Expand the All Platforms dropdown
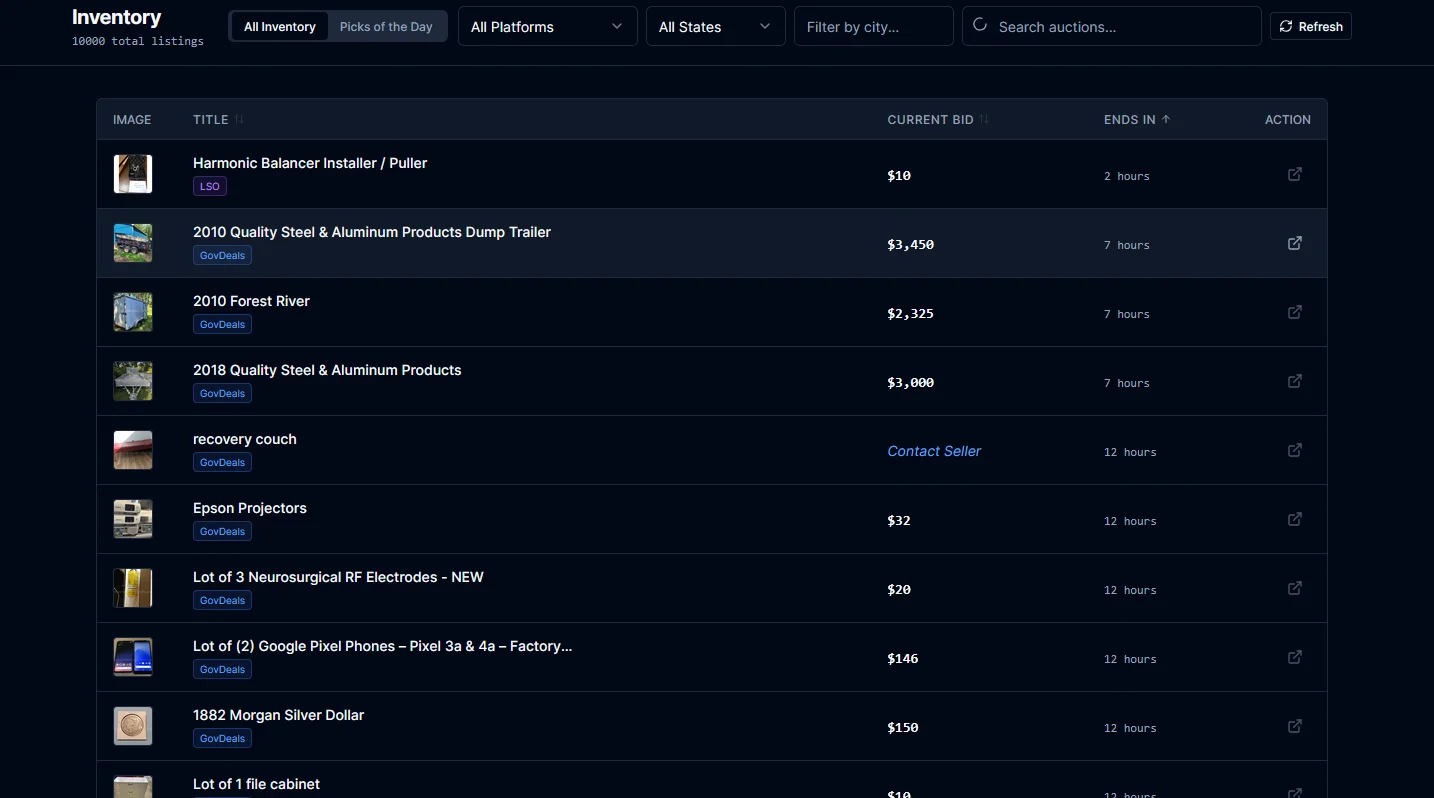This screenshot has width=1434, height=798. point(547,27)
